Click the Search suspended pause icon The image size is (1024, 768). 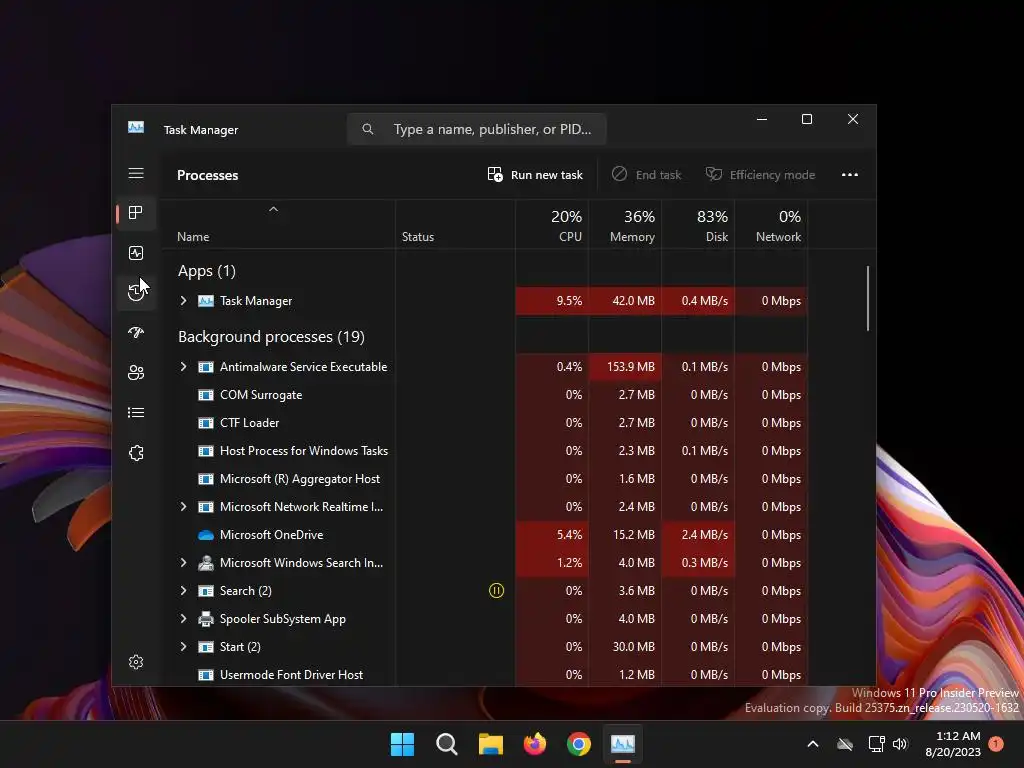pyautogui.click(x=496, y=591)
